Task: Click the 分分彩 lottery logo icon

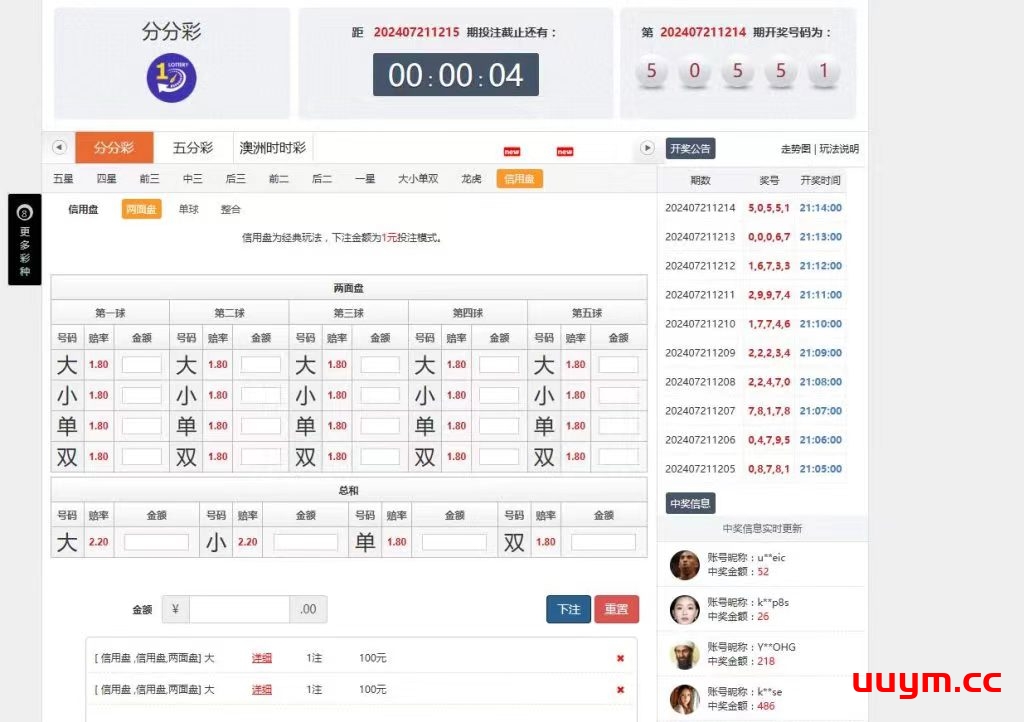Action: [171, 78]
